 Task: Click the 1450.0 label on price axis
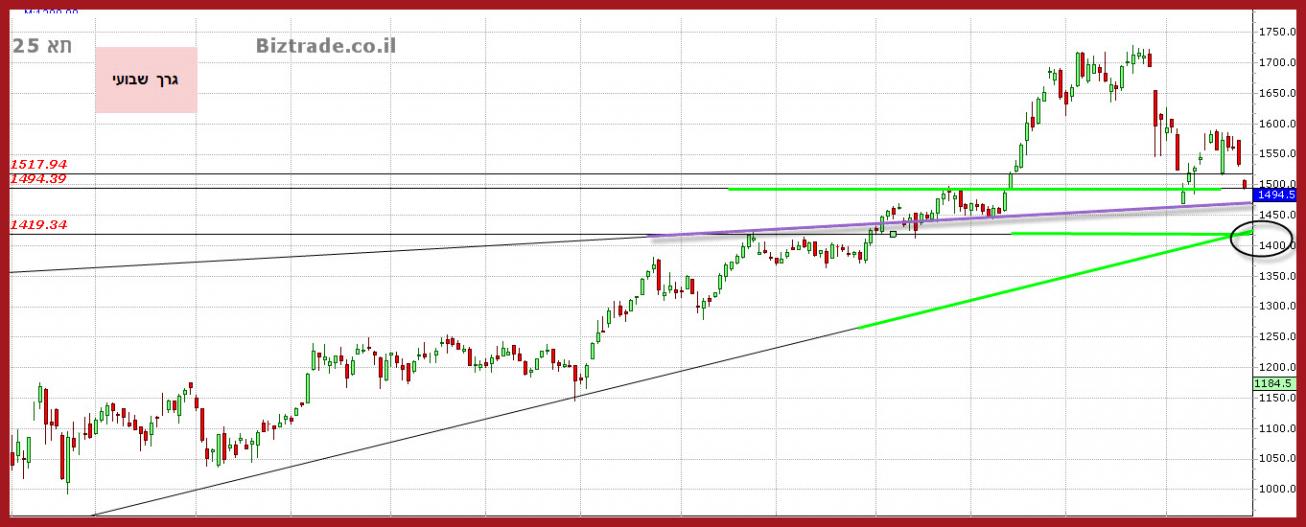tap(1278, 215)
